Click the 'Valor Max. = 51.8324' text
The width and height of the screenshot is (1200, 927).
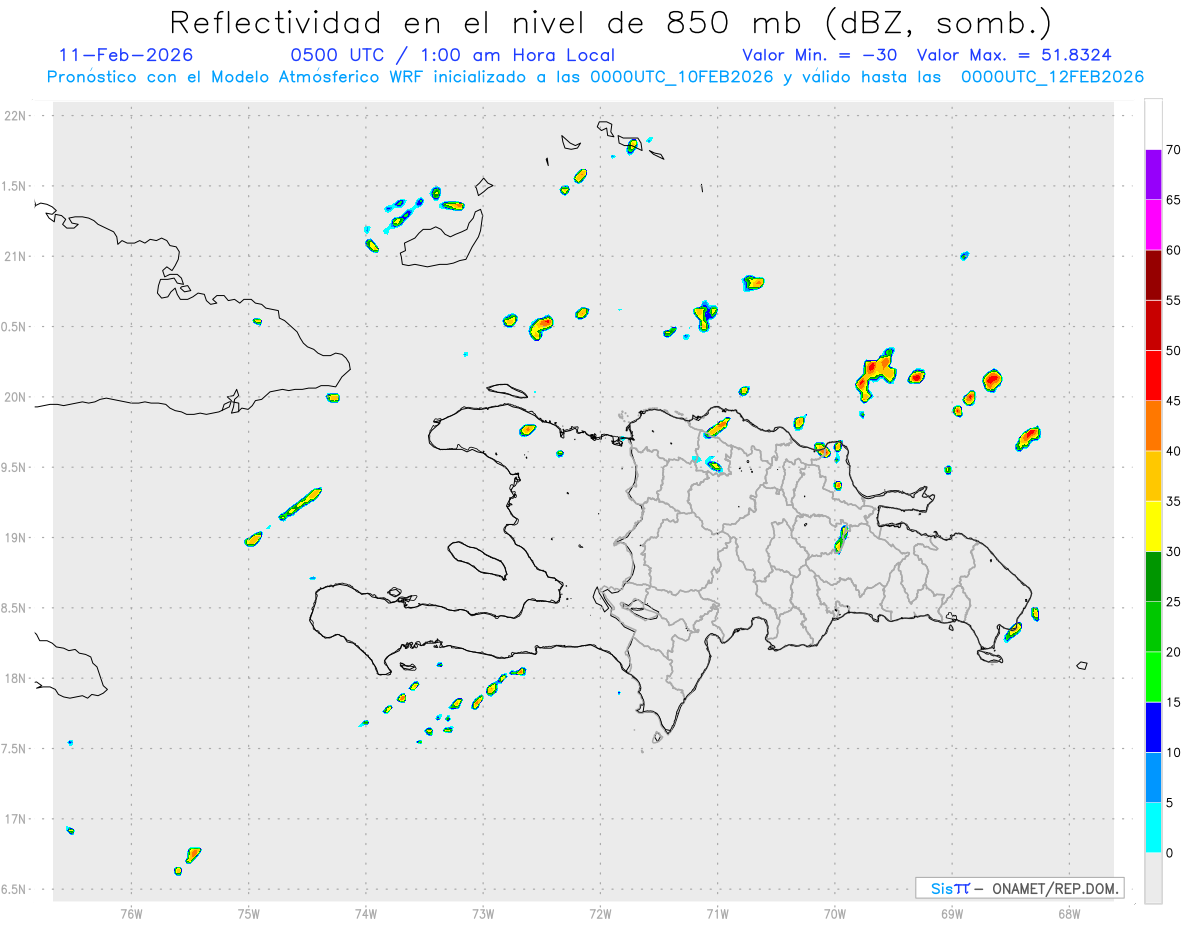(x=1014, y=56)
